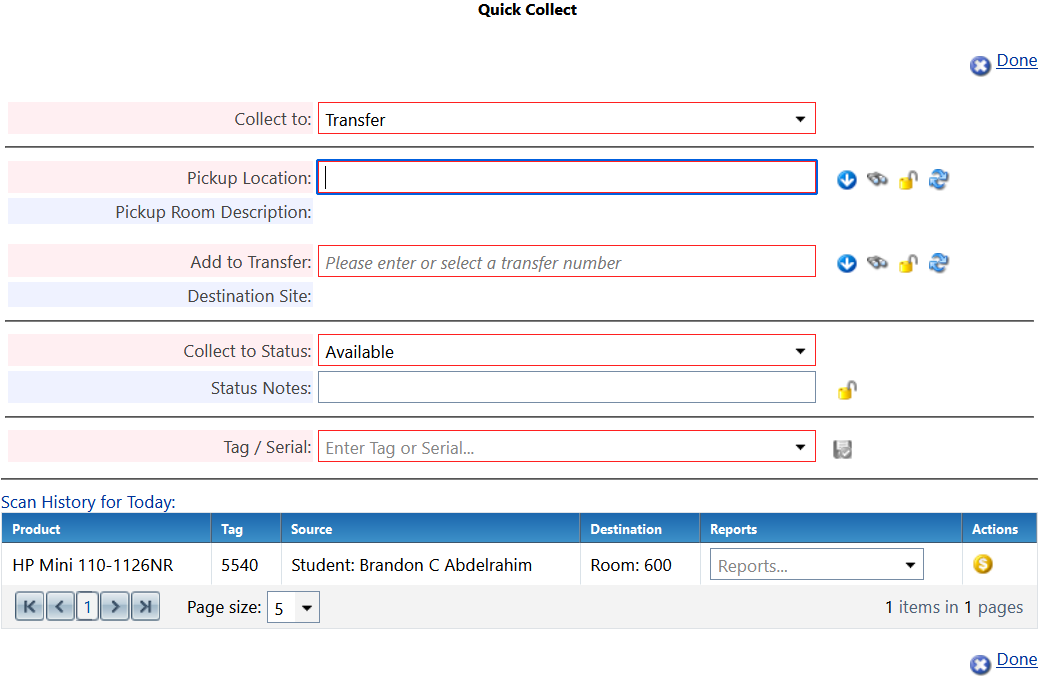Click the save icon beside Tag / Serial
This screenshot has width=1043, height=683.
tap(842, 449)
